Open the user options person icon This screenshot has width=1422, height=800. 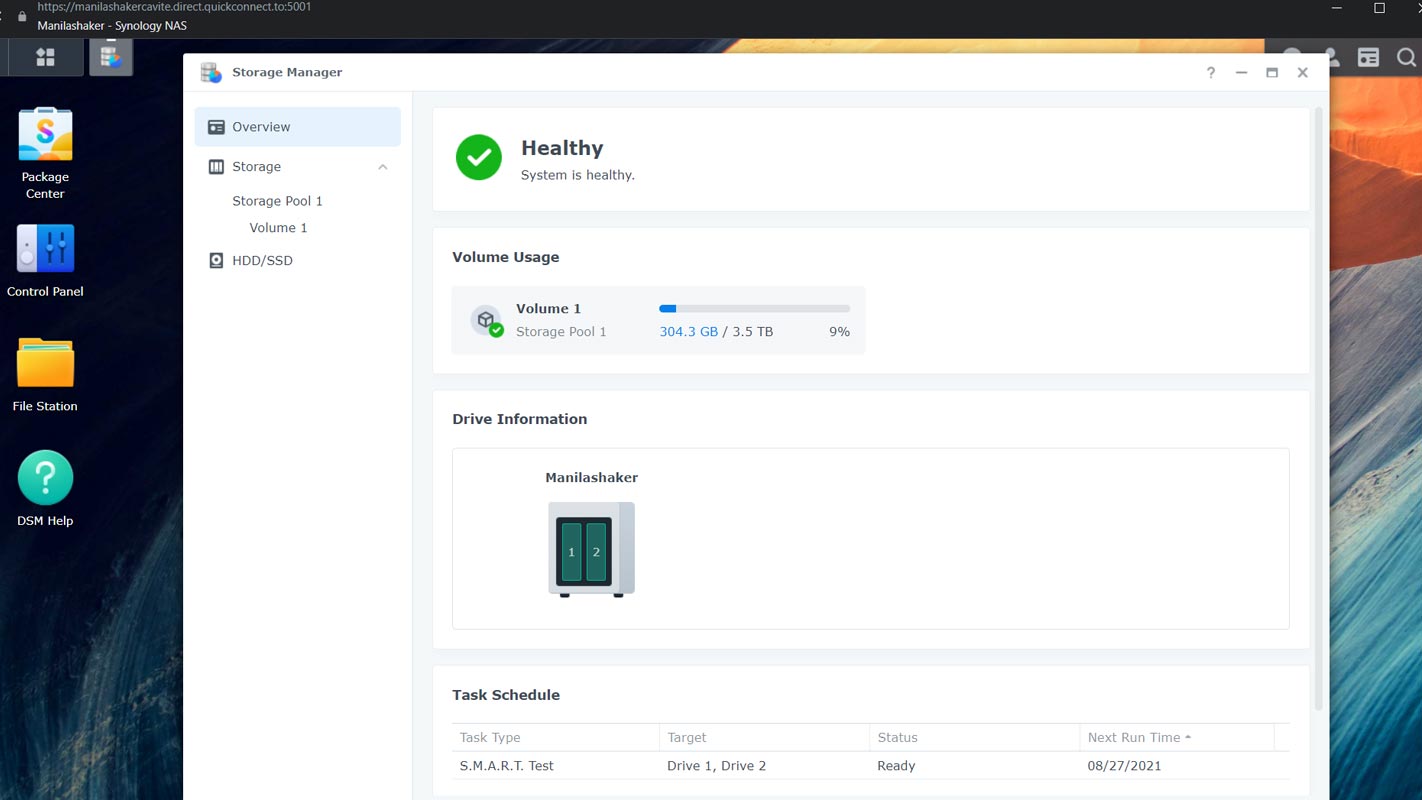pyautogui.click(x=1331, y=57)
